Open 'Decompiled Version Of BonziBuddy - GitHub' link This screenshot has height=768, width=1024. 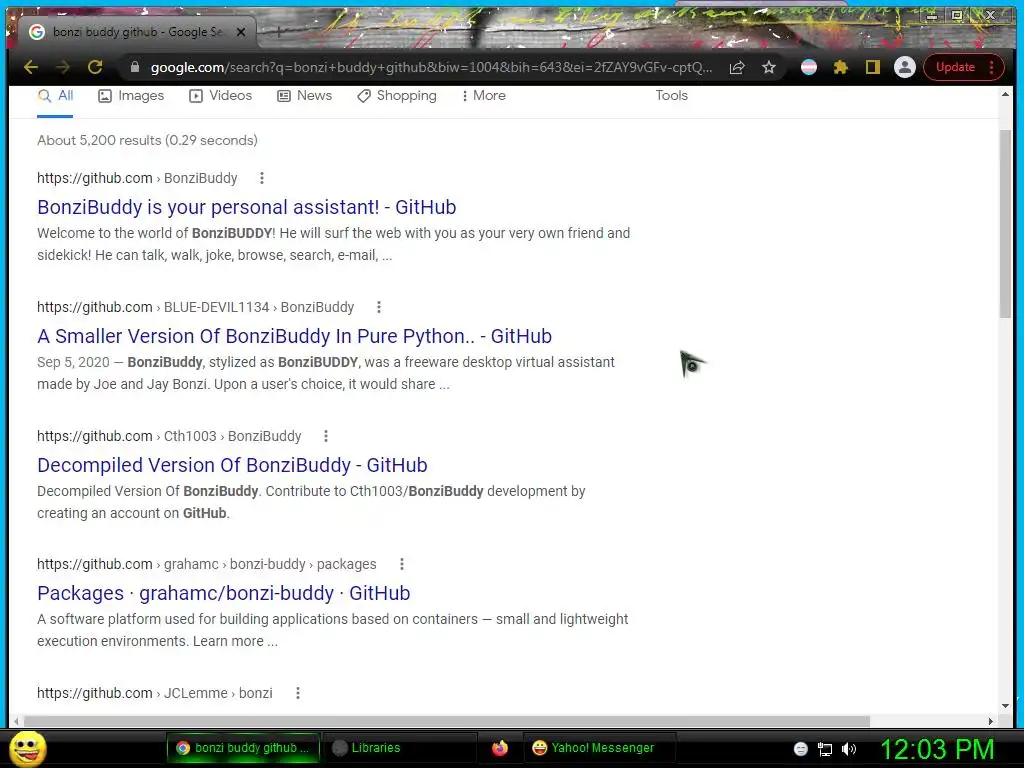232,466
